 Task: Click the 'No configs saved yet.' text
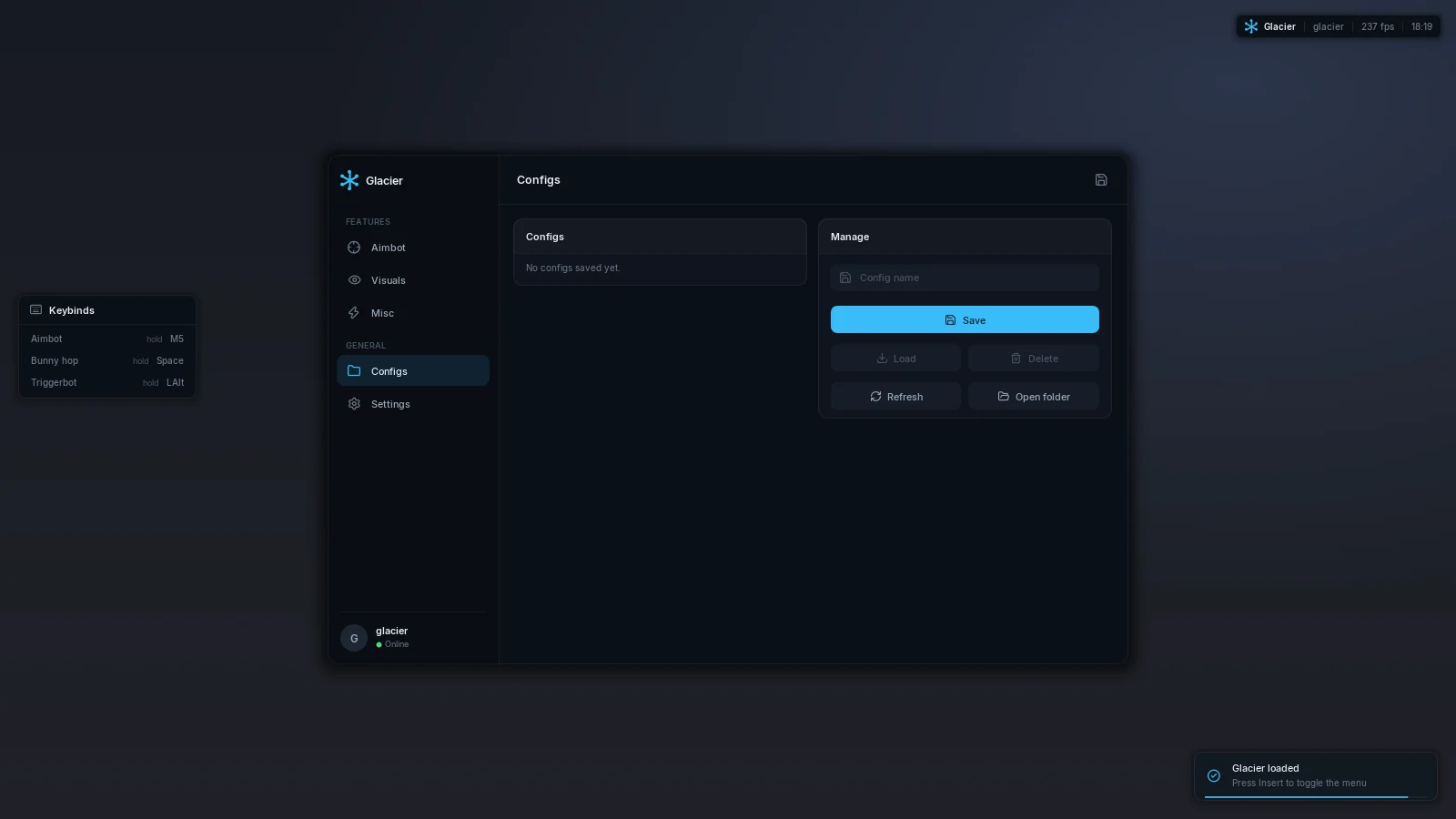[572, 268]
